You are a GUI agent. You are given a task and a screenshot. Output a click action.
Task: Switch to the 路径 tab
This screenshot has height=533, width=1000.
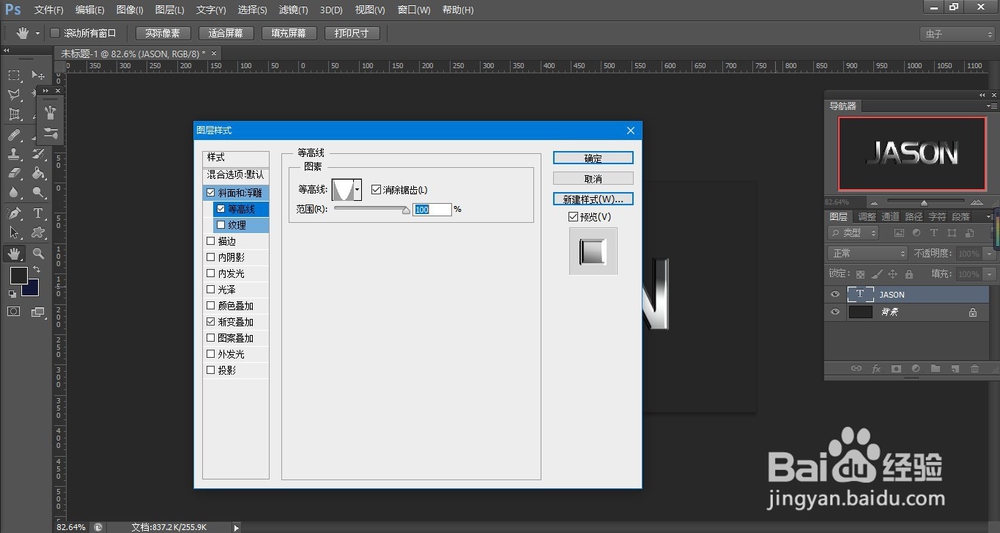[x=913, y=217]
